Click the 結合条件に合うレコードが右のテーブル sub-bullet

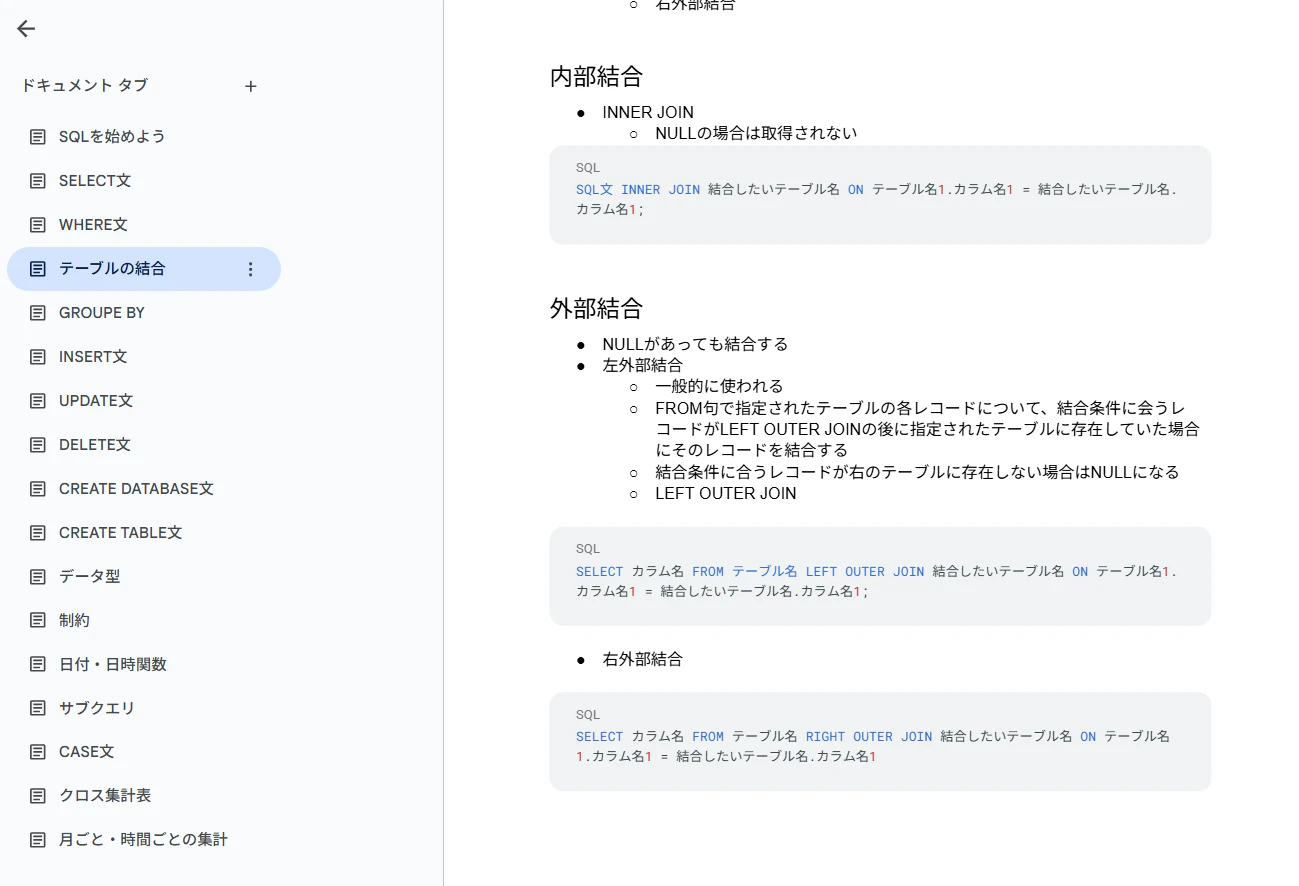click(x=917, y=472)
